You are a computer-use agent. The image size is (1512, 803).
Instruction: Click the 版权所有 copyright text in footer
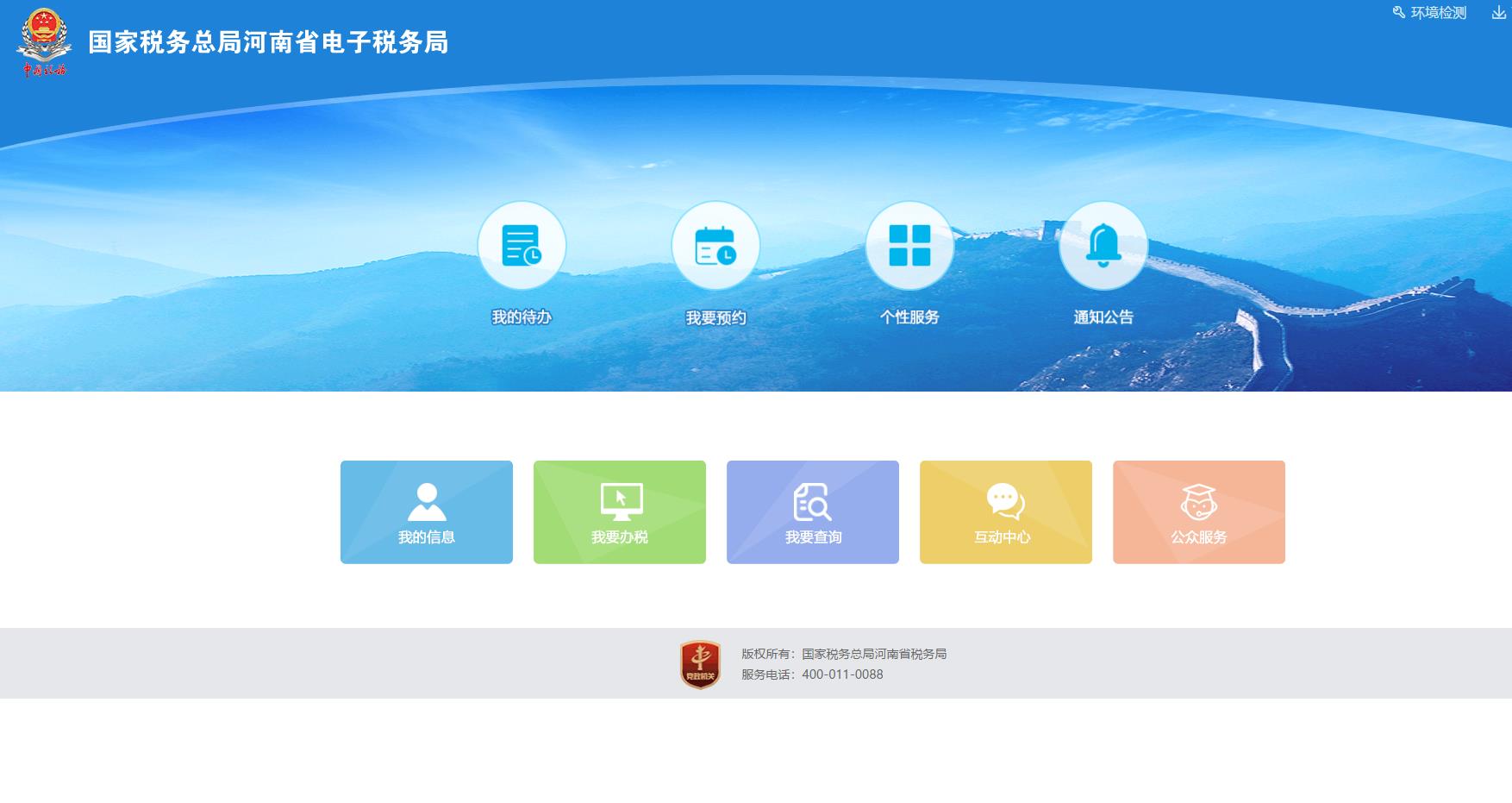pyautogui.click(x=844, y=654)
